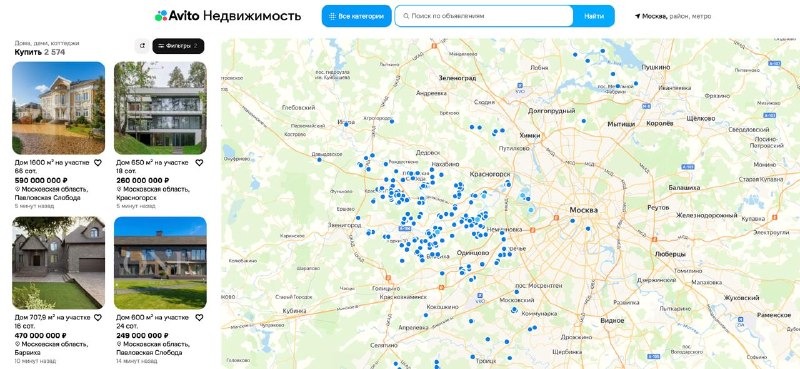
Task: Click the Найти search button
Action: [594, 16]
